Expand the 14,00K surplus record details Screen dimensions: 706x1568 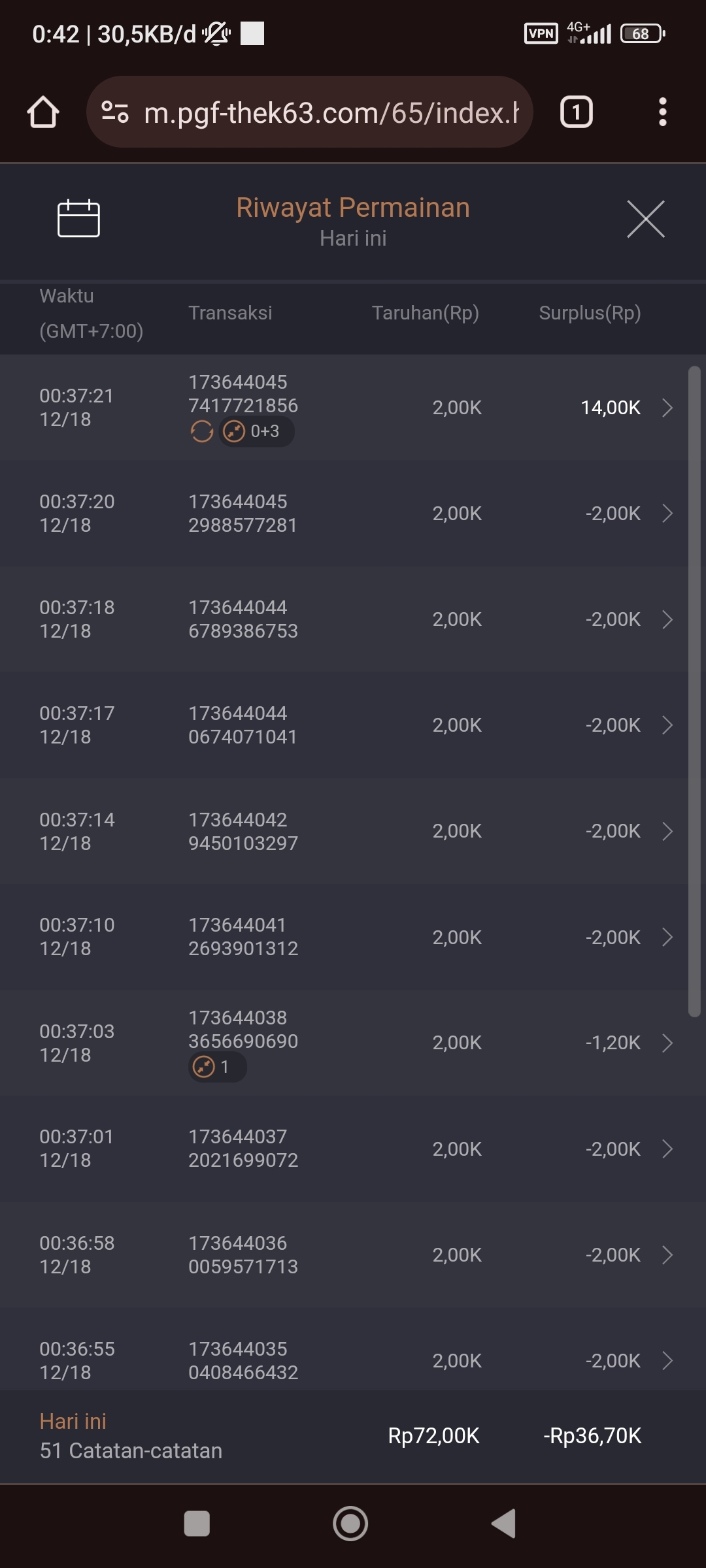[667, 408]
